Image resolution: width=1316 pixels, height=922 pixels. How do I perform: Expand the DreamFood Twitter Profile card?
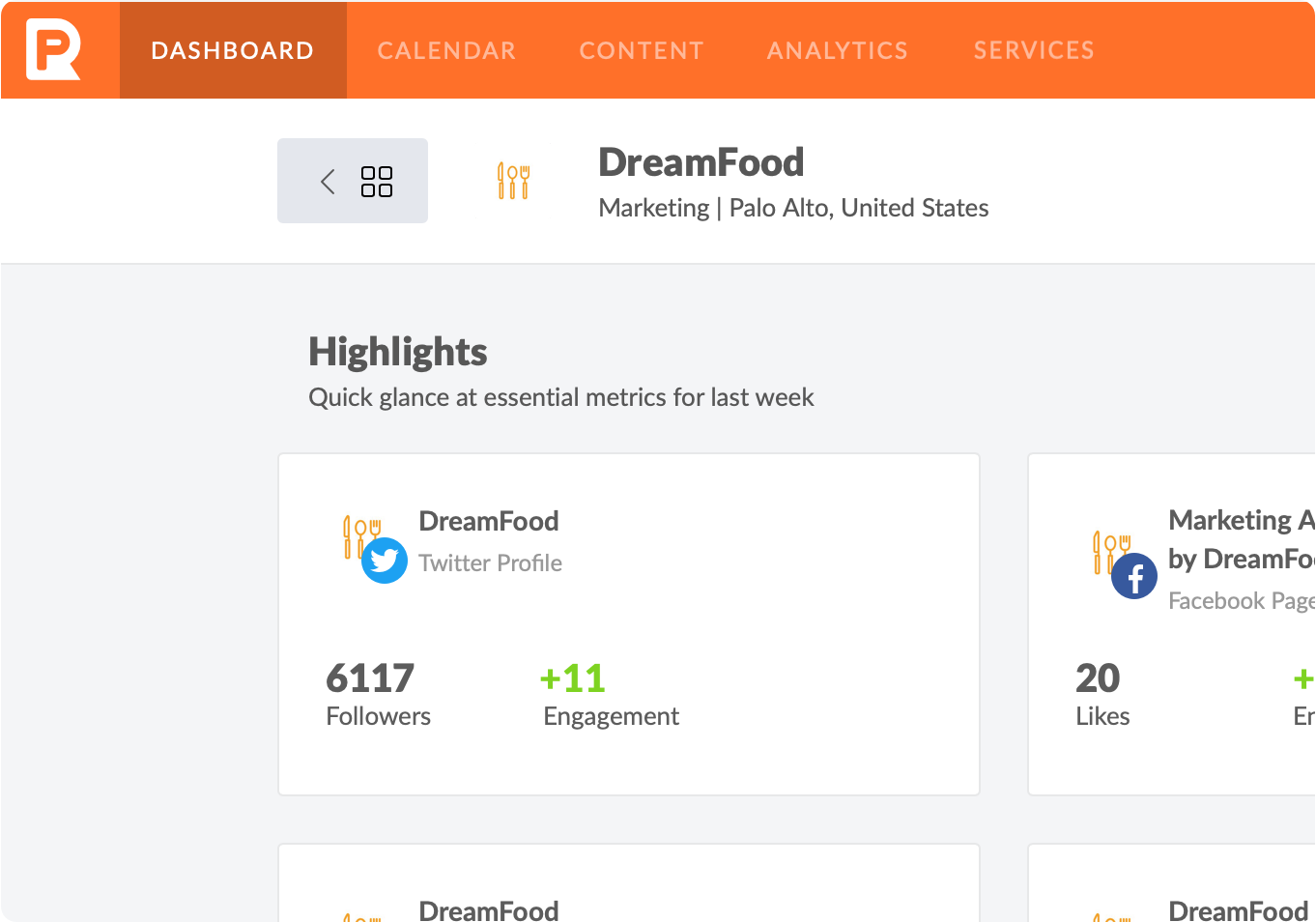click(x=628, y=623)
